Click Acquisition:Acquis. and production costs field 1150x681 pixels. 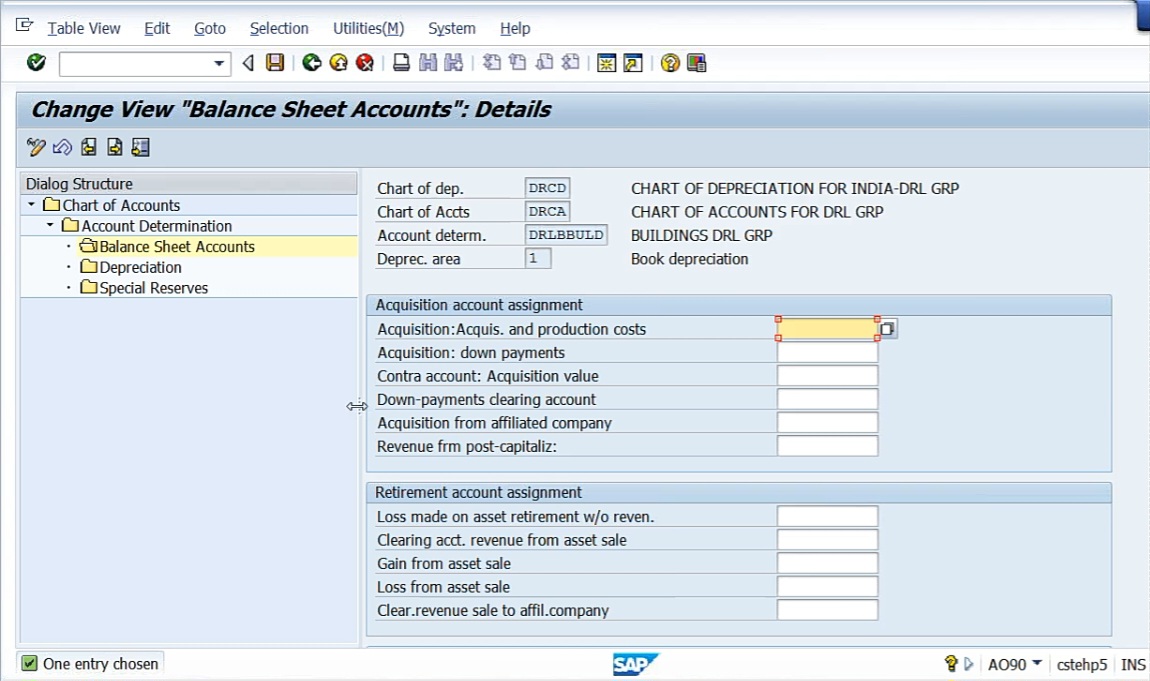pyautogui.click(x=827, y=328)
